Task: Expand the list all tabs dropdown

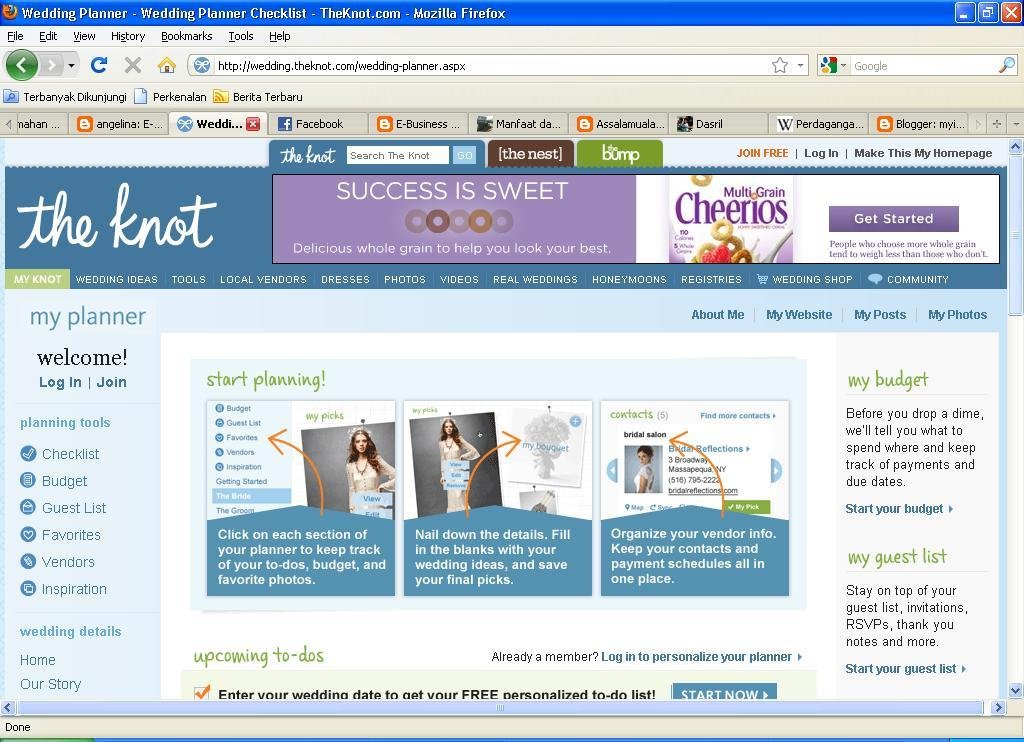Action: click(x=1015, y=124)
